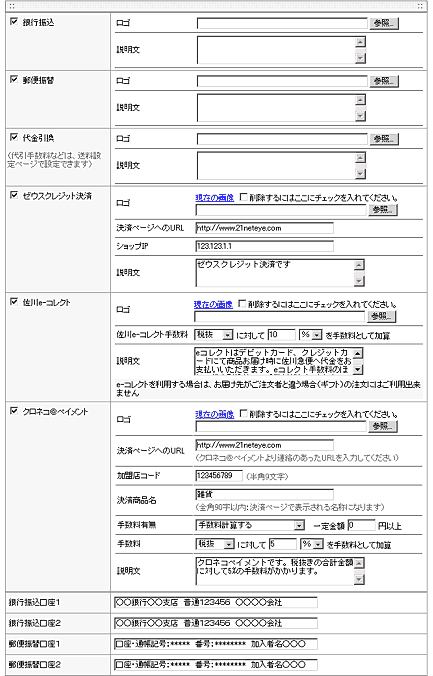Toggle the 代金引換 checkbox
433x676 pixels.
point(14,137)
